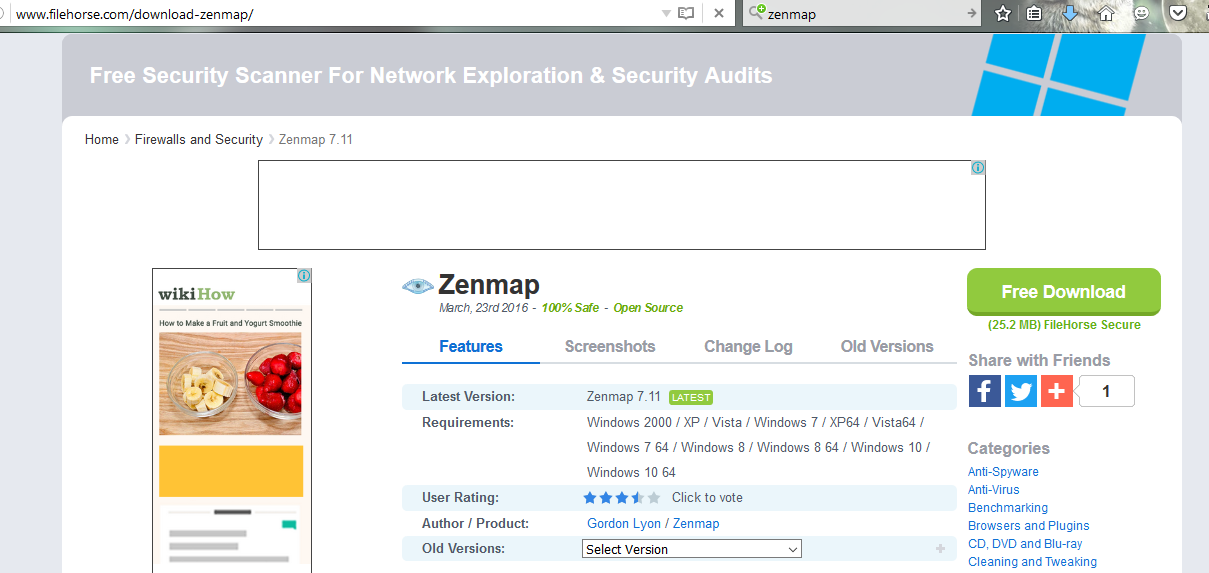Open the Cleaning and Tweaking category
Viewport: 1209px width, 573px height.
1032,562
